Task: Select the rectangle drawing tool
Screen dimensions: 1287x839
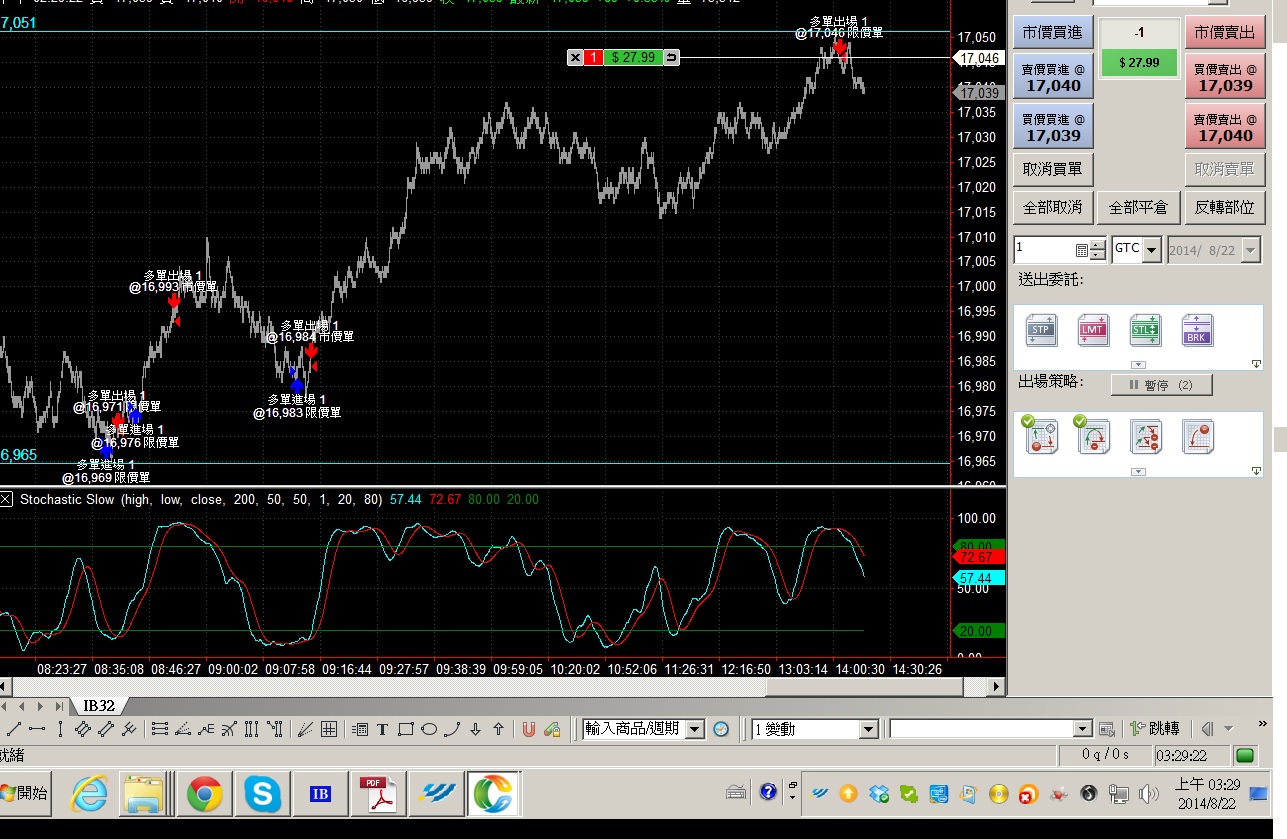Action: pyautogui.click(x=406, y=729)
